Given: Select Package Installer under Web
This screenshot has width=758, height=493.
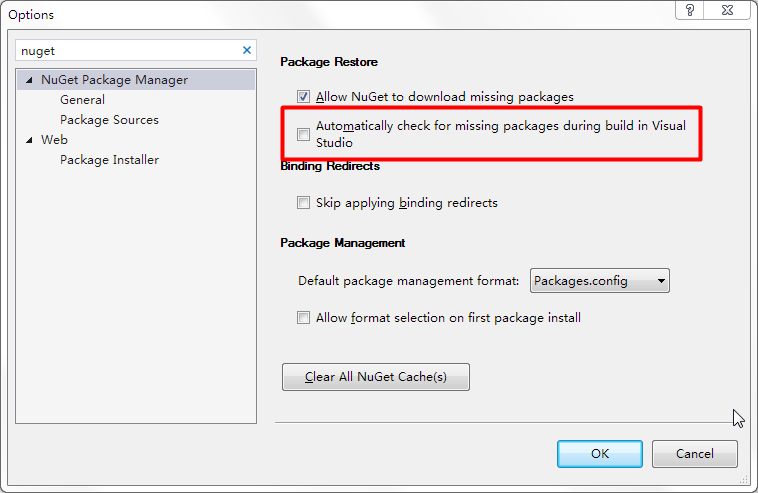Looking at the screenshot, I should point(109,160).
